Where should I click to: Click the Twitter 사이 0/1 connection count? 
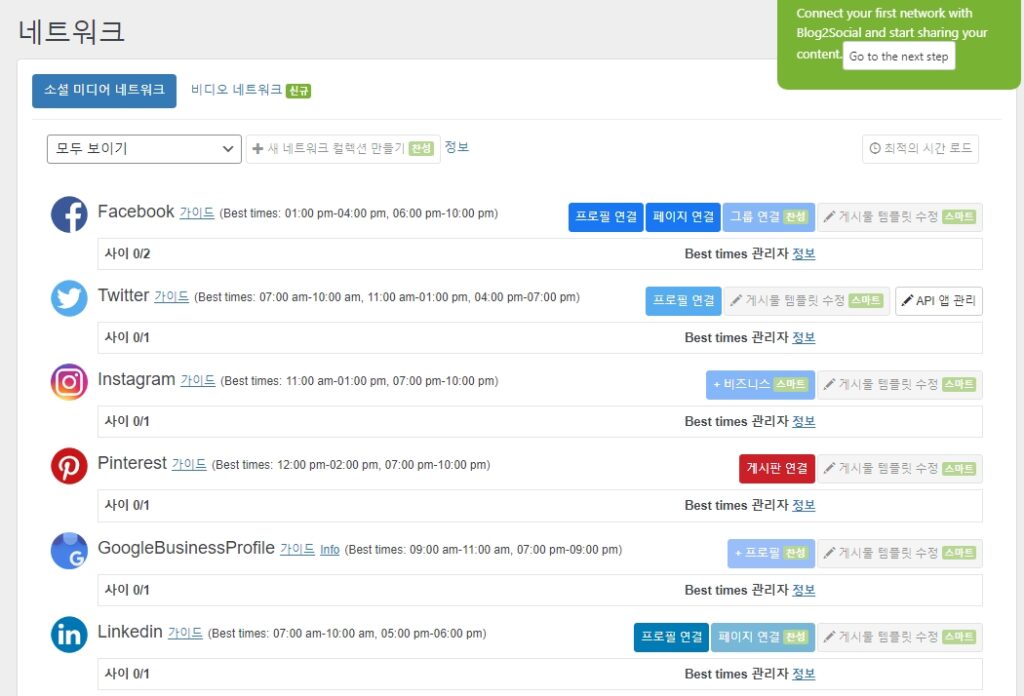[x=127, y=338]
